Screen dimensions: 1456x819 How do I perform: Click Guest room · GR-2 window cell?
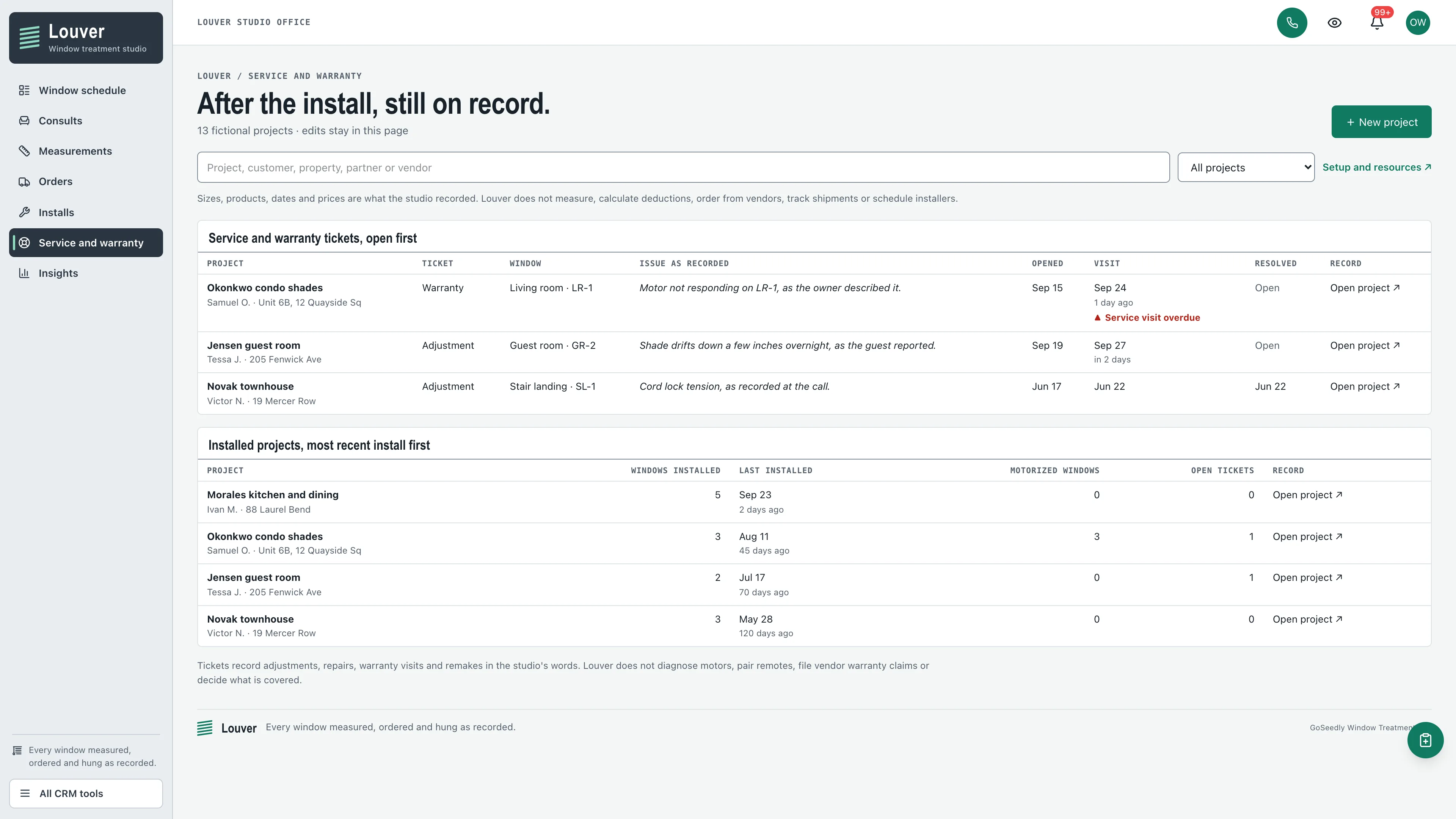[x=552, y=345]
